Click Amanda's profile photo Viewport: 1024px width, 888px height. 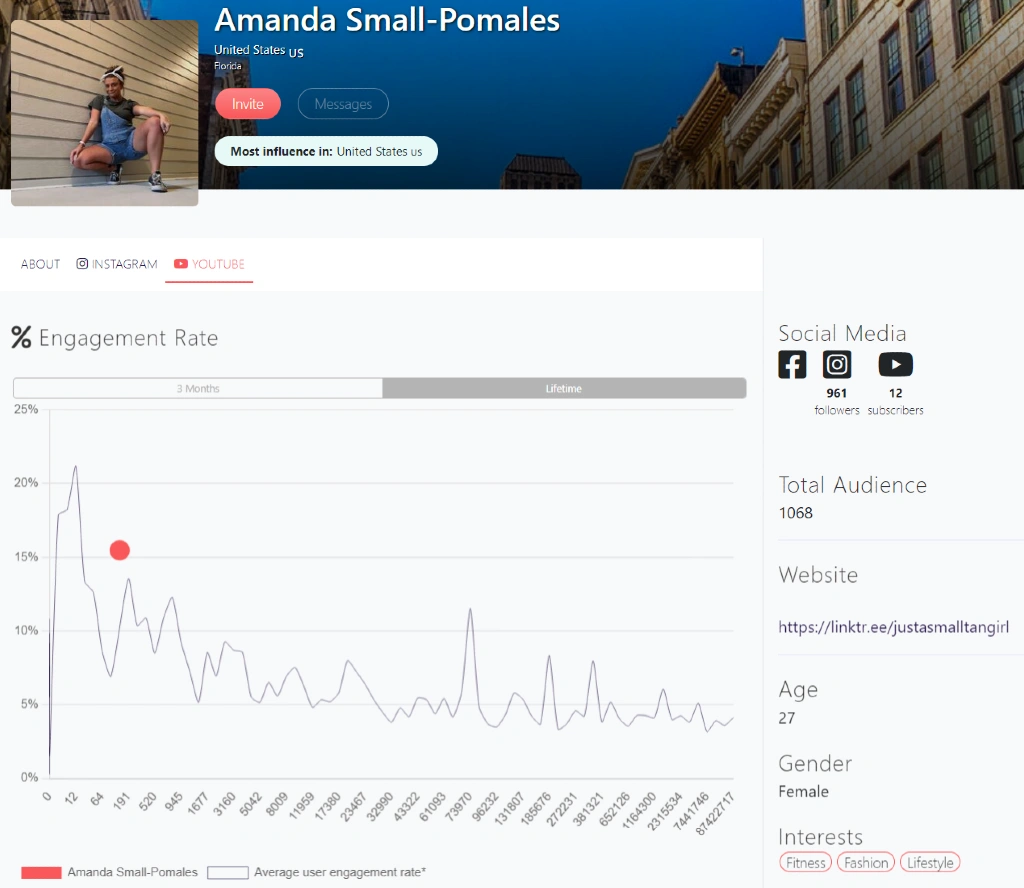click(x=104, y=111)
